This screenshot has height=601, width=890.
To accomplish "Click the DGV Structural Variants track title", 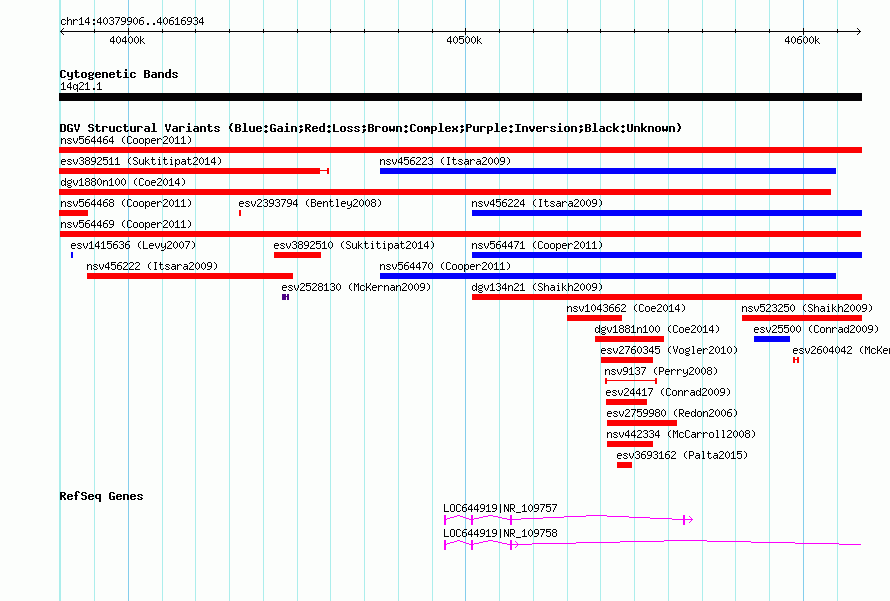I will click(x=371, y=128).
